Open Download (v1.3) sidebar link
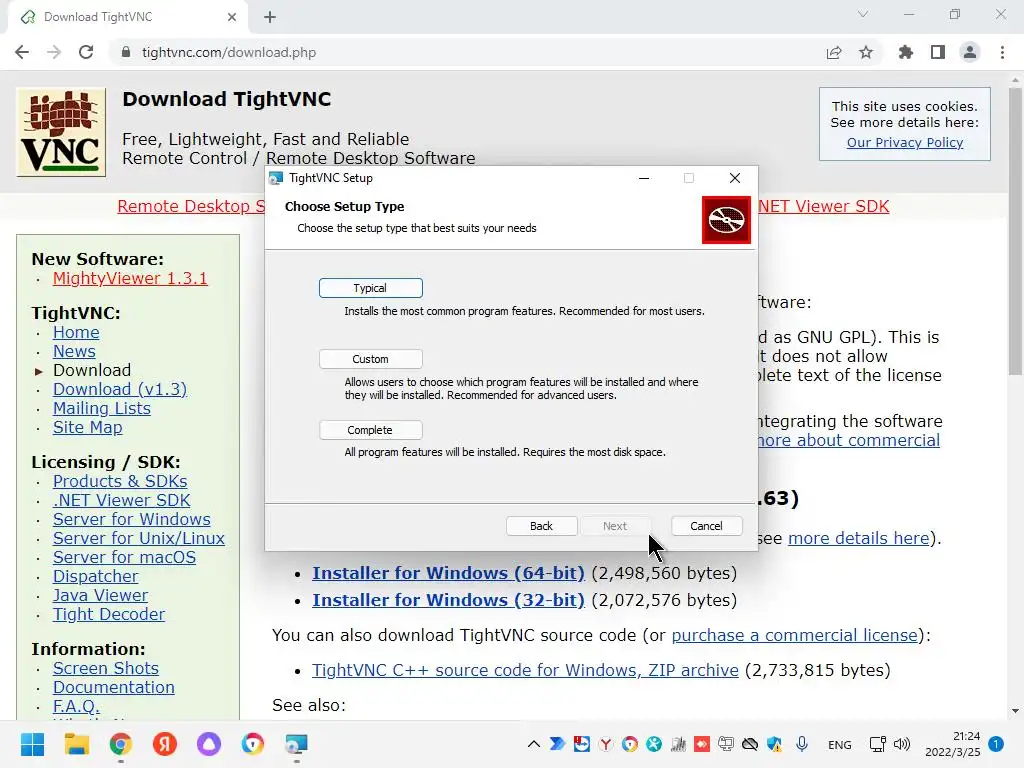This screenshot has height=768, width=1024. click(120, 389)
